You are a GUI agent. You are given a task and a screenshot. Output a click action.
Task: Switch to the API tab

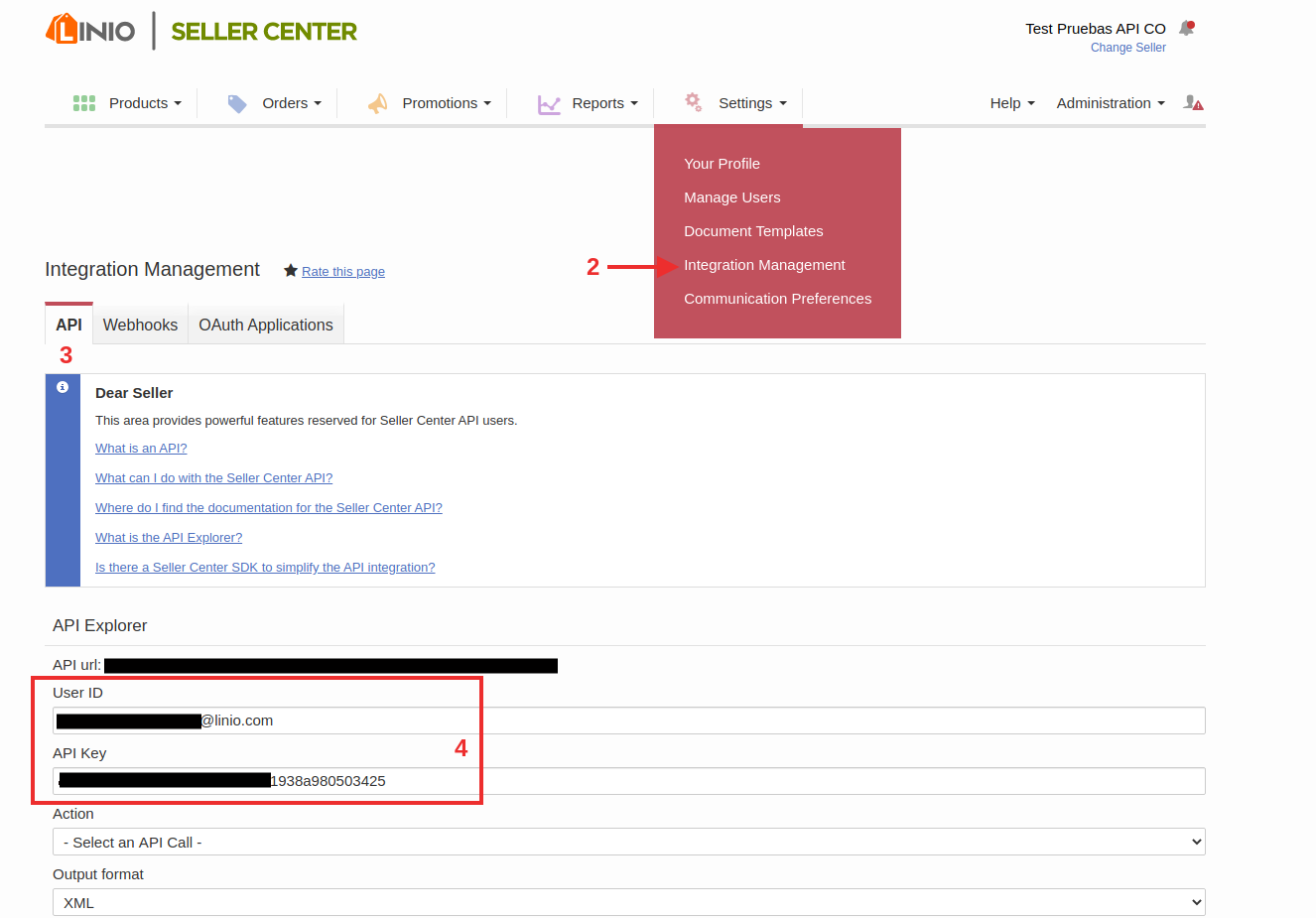click(68, 325)
